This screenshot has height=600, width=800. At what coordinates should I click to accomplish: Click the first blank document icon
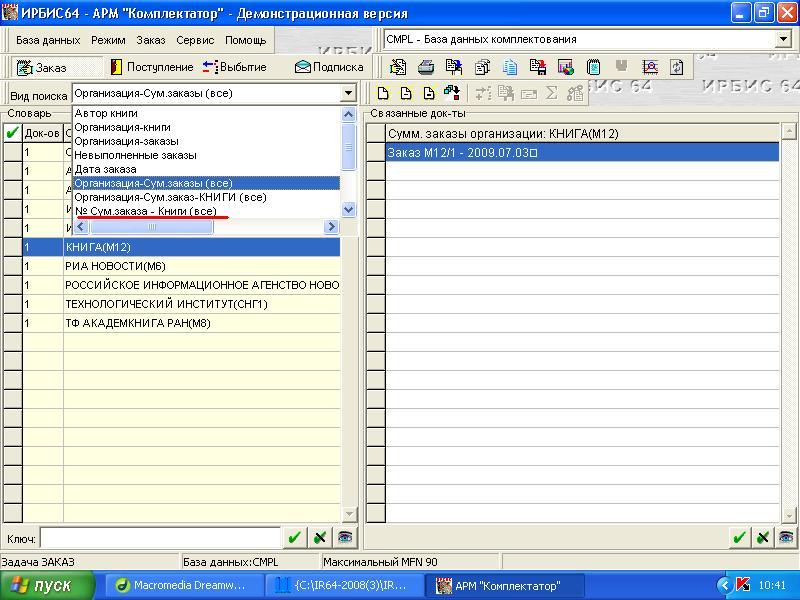click(x=383, y=93)
